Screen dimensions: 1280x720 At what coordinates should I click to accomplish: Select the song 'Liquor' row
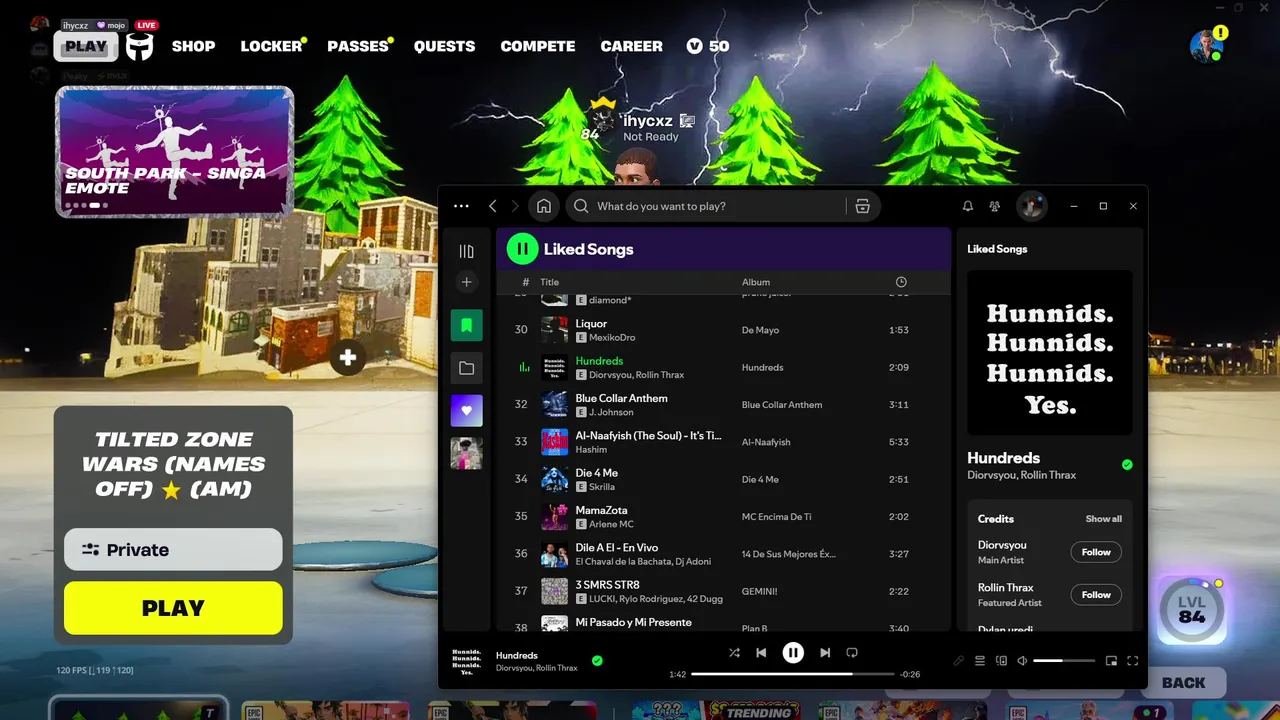[x=723, y=330]
